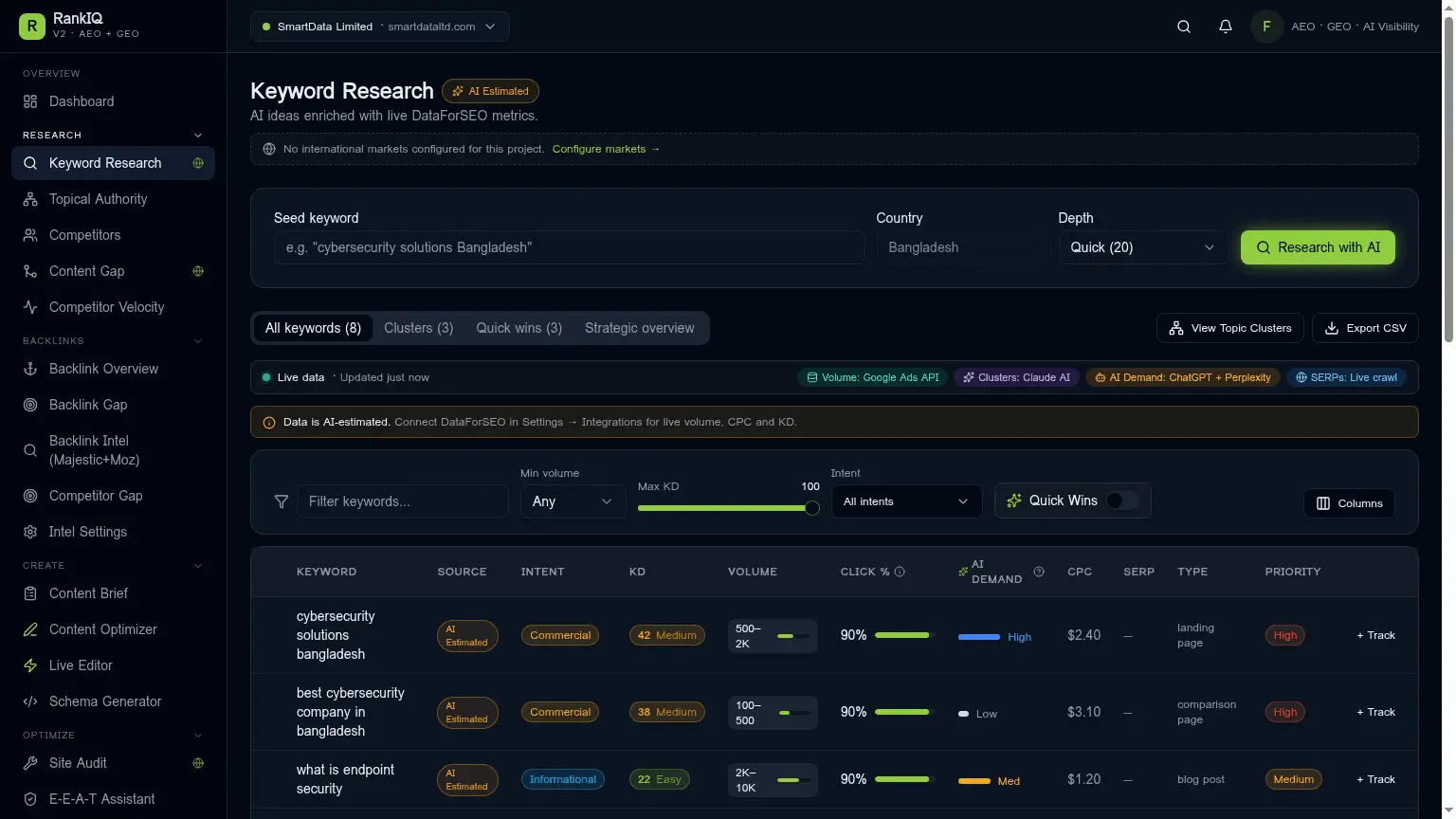Image resolution: width=1456 pixels, height=819 pixels.
Task: Click the Export CSV button
Action: [x=1365, y=328]
